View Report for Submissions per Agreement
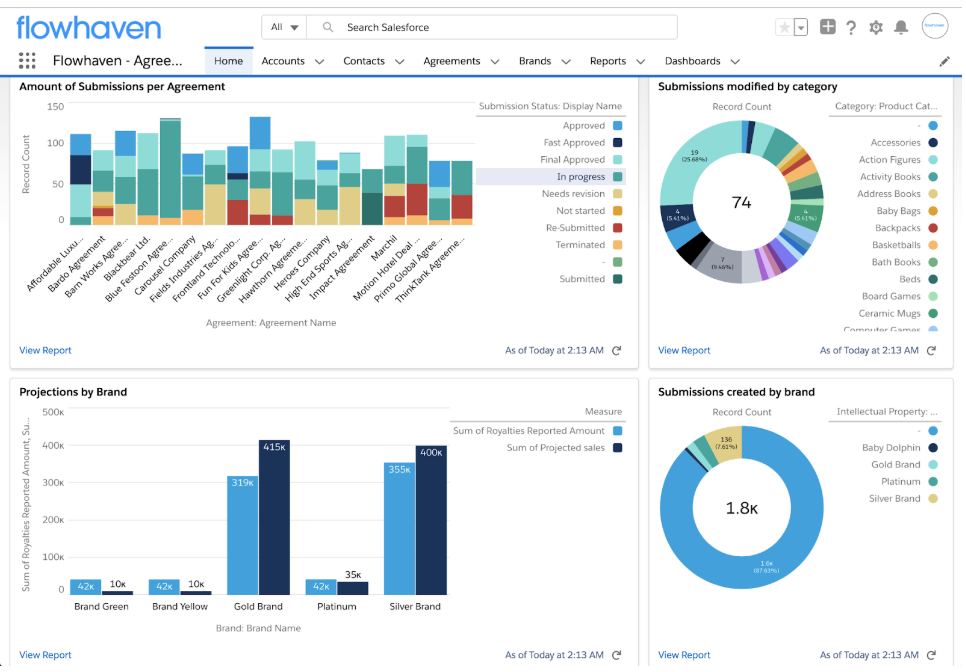This screenshot has height=672, width=966. point(46,350)
